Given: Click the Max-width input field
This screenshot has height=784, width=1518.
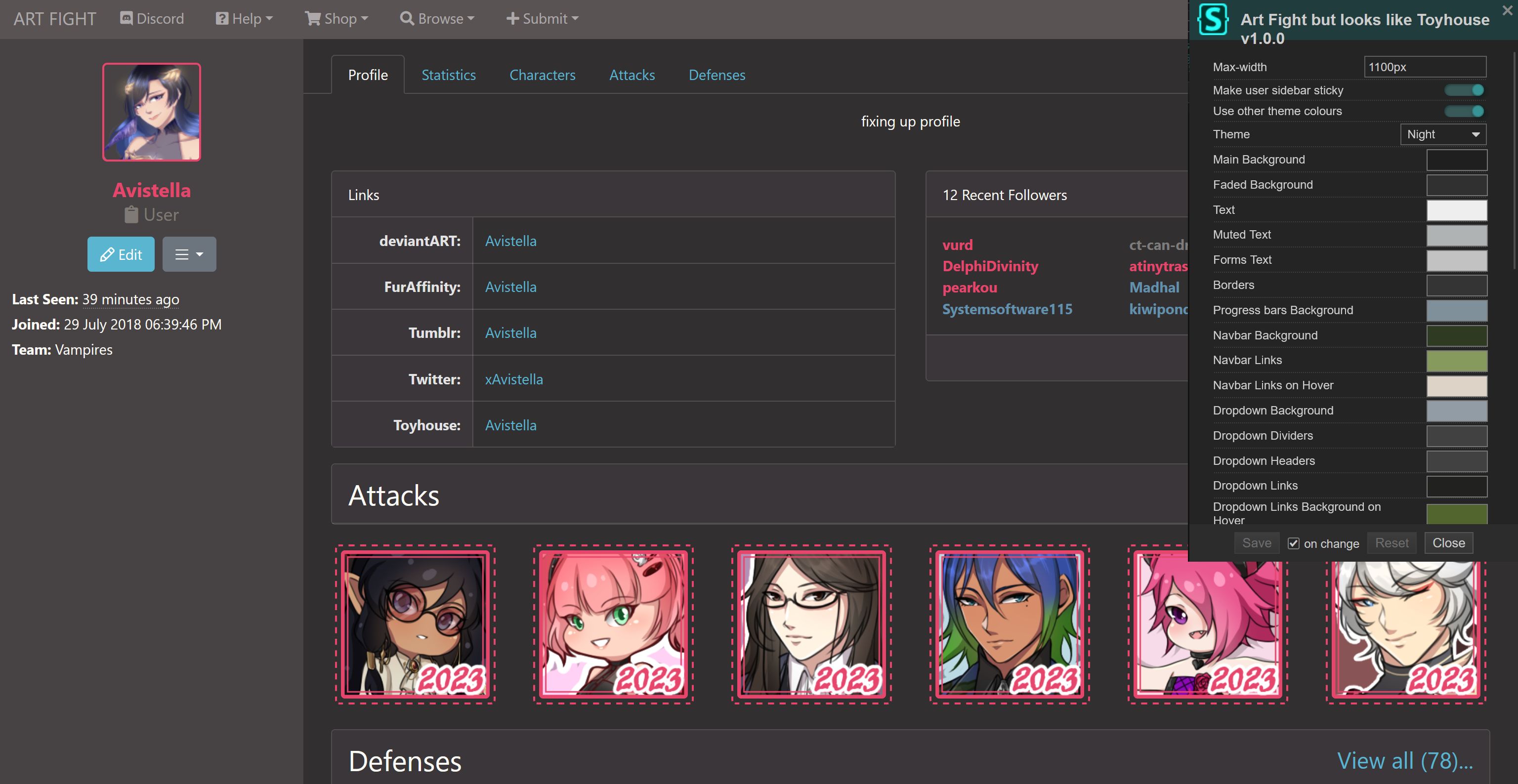Looking at the screenshot, I should coord(1425,67).
